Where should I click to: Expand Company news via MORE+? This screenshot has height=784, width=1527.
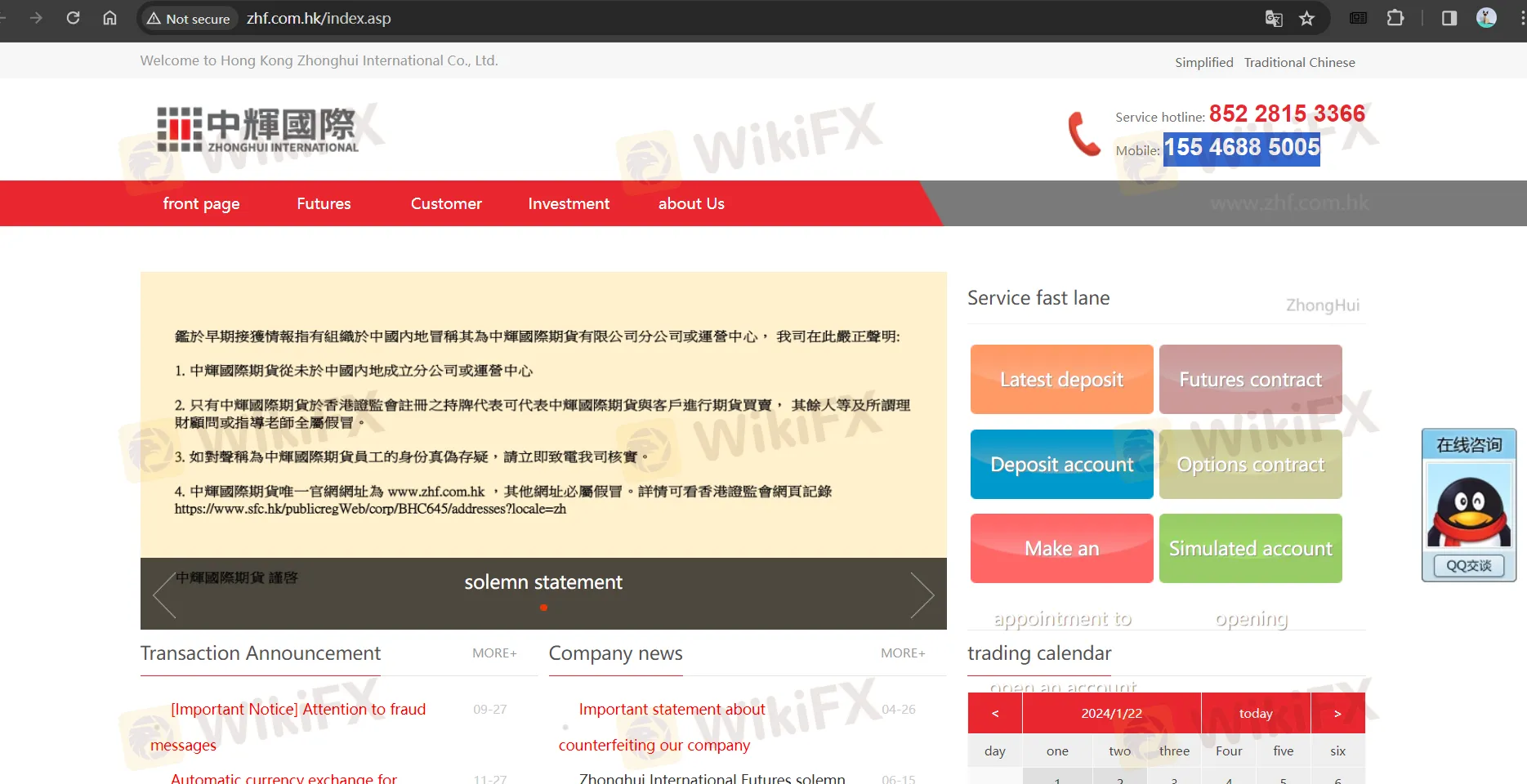click(902, 653)
